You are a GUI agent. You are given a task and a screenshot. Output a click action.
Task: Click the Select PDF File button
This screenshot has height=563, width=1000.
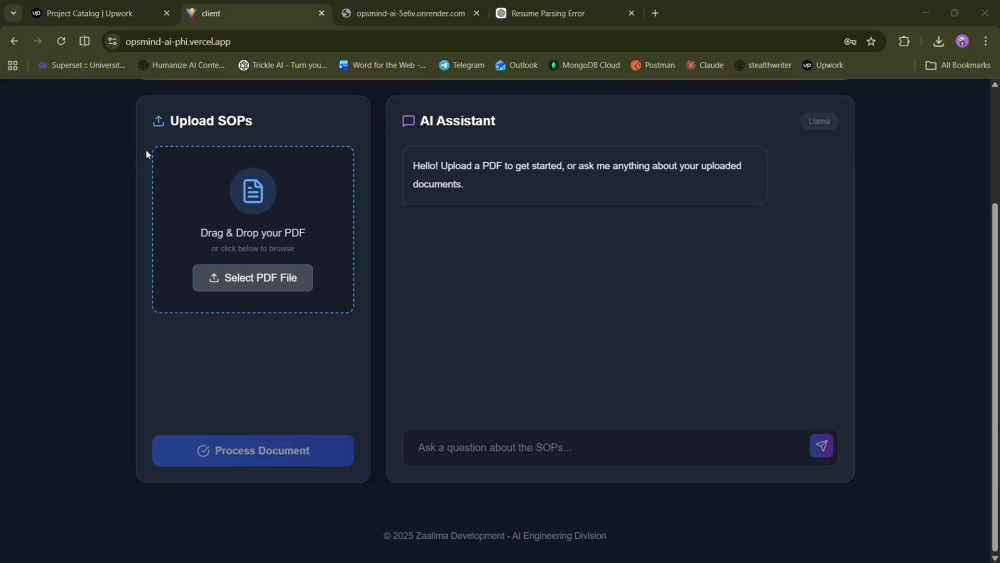click(x=253, y=278)
